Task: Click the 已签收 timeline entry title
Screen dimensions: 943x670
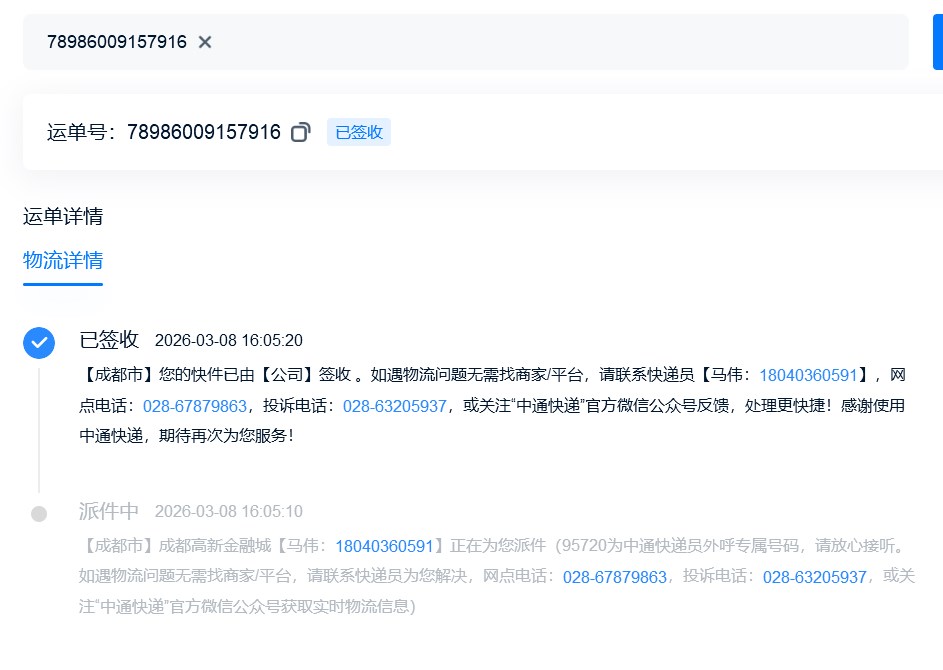Action: 109,340
